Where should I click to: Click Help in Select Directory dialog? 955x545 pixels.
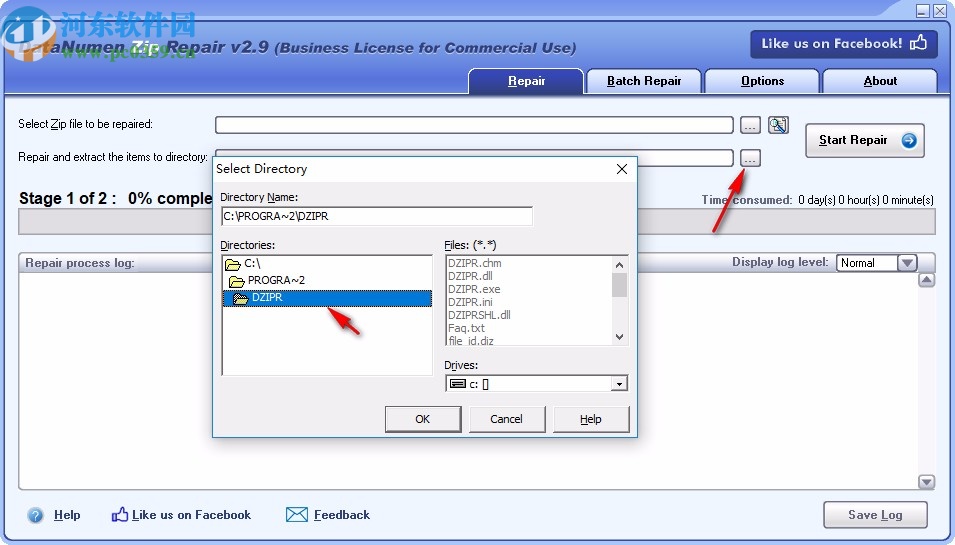click(x=590, y=419)
